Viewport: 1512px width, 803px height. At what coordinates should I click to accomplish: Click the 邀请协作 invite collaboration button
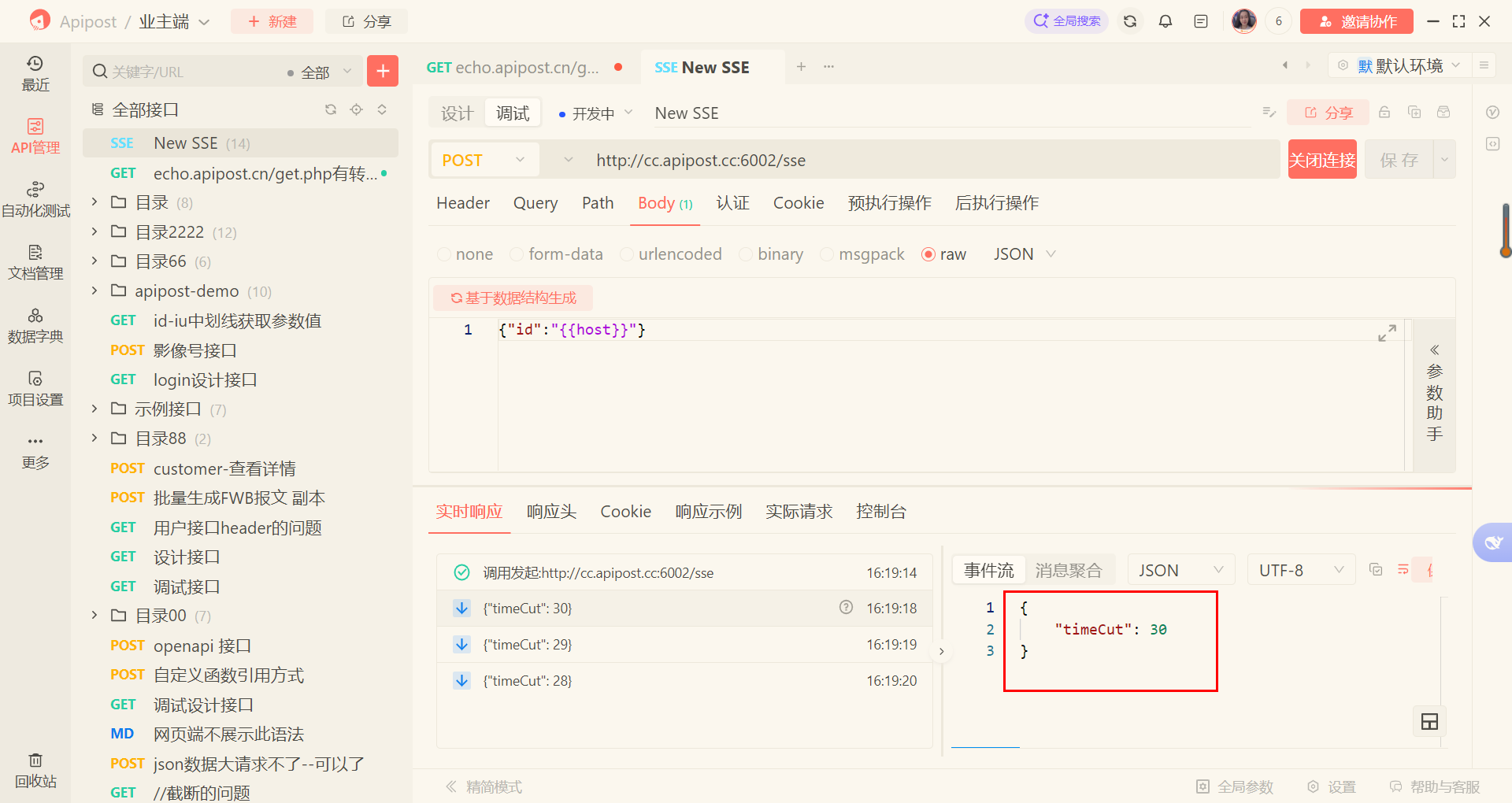tap(1356, 21)
